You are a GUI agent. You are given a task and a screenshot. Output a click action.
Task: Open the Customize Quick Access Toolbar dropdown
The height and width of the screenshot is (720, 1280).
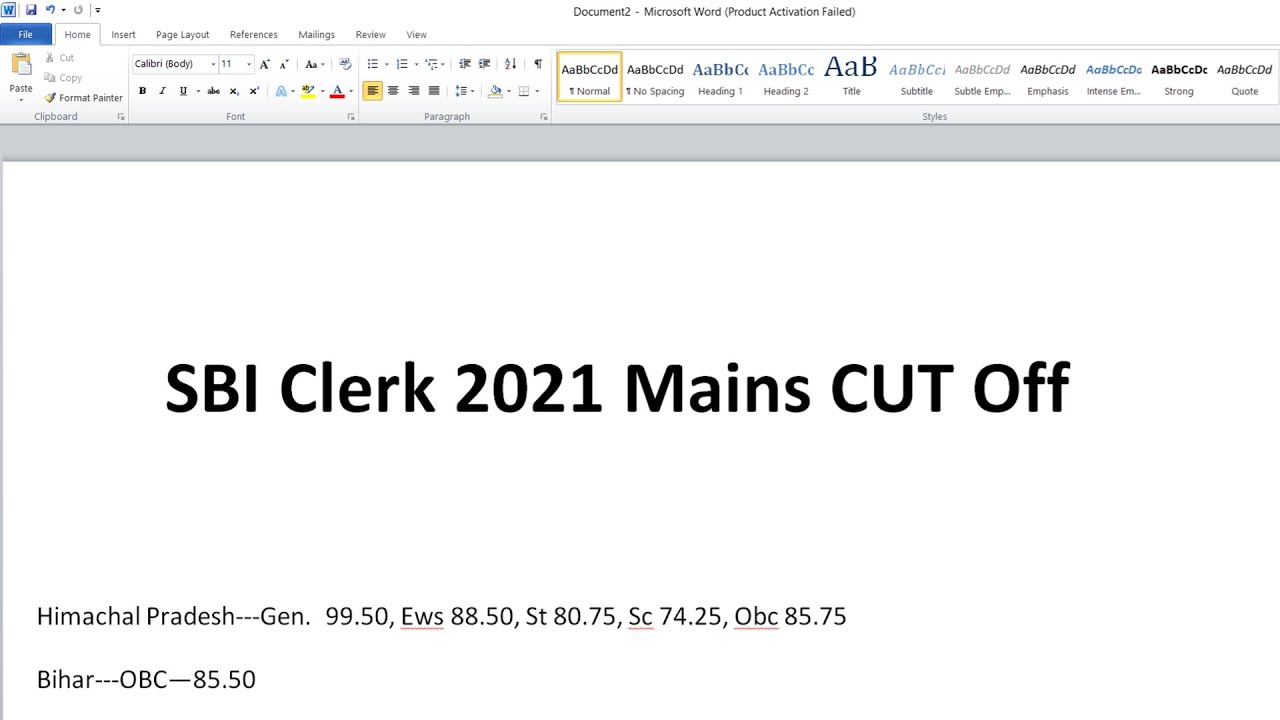[x=98, y=10]
